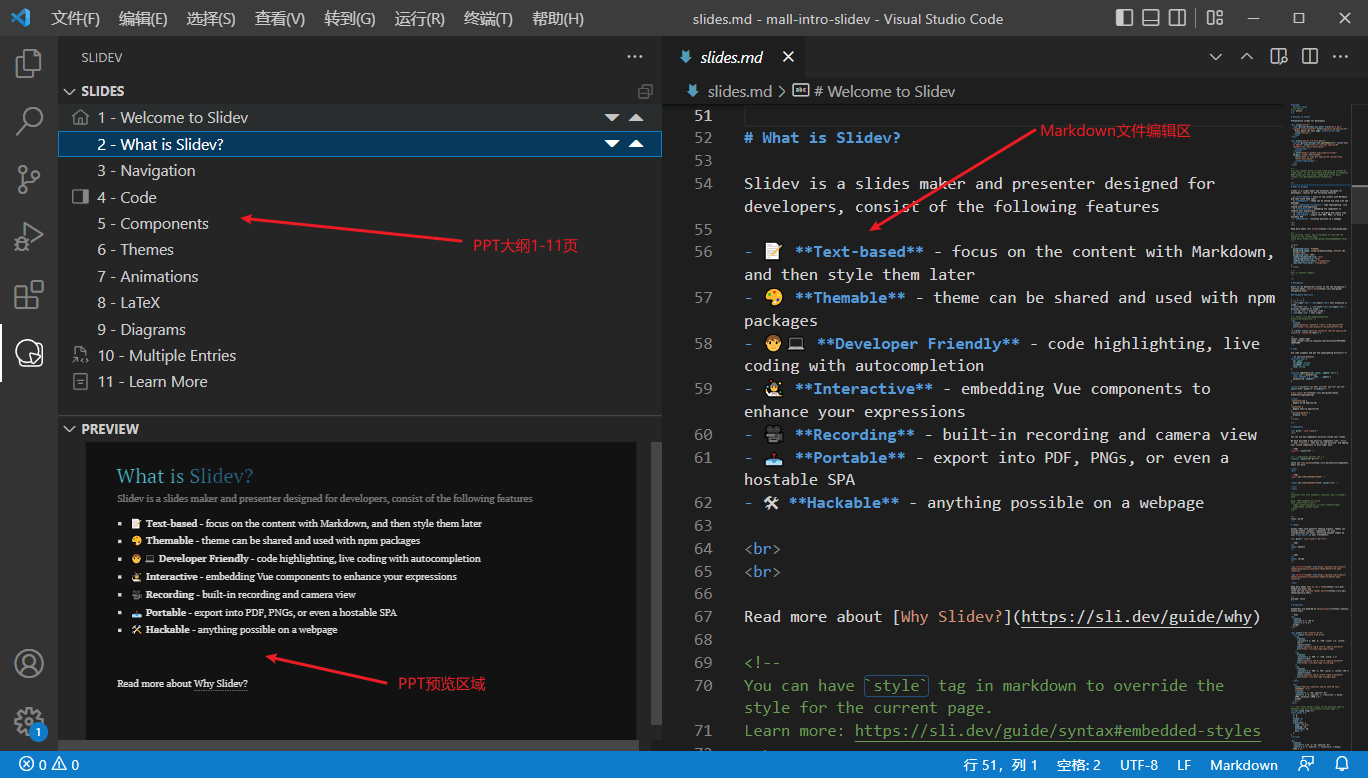Viewport: 1368px width, 778px height.
Task: Toggle the secondary side bar visibility
Action: [1179, 18]
